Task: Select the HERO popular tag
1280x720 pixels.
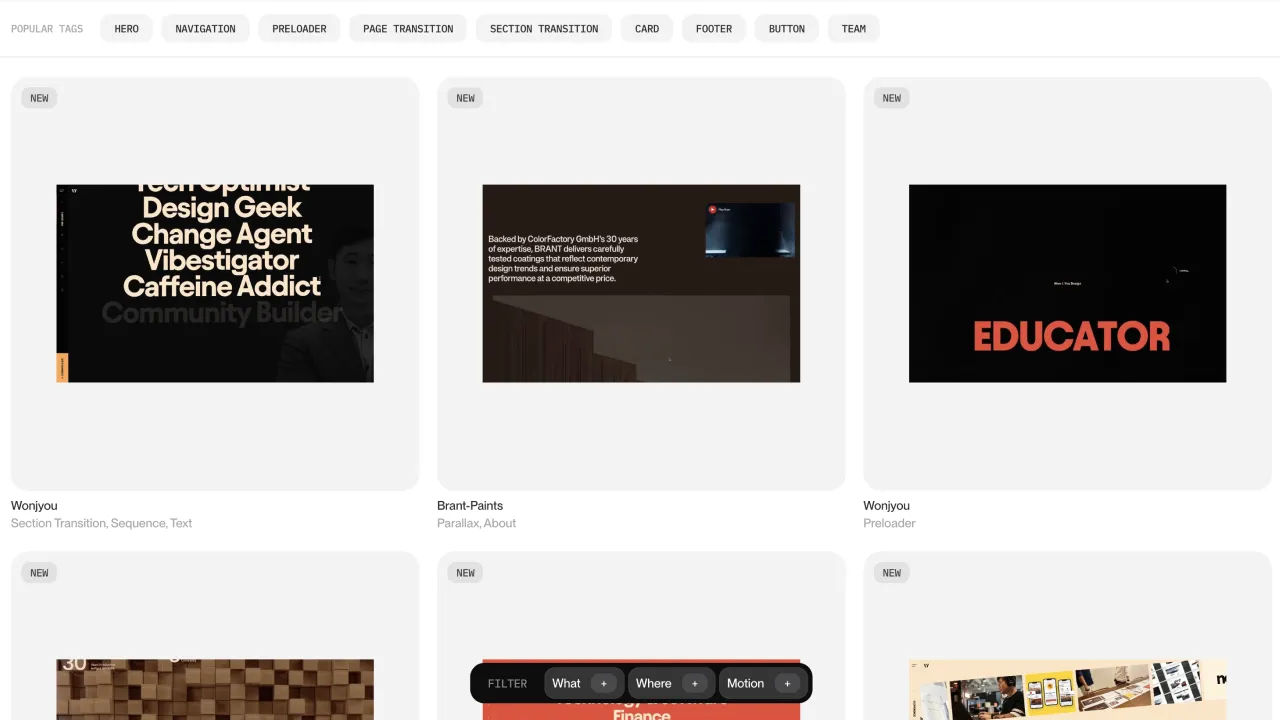Action: click(x=127, y=29)
